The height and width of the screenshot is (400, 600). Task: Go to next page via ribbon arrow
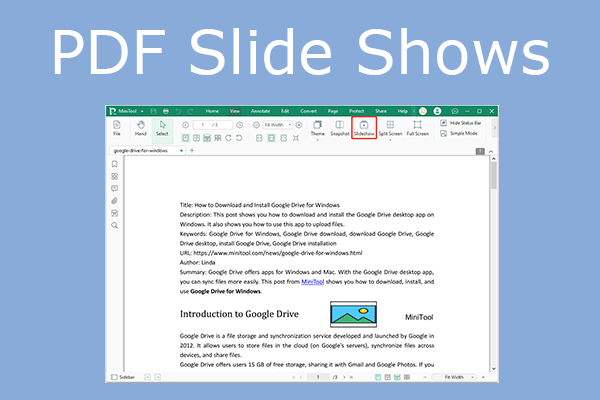tap(240, 125)
